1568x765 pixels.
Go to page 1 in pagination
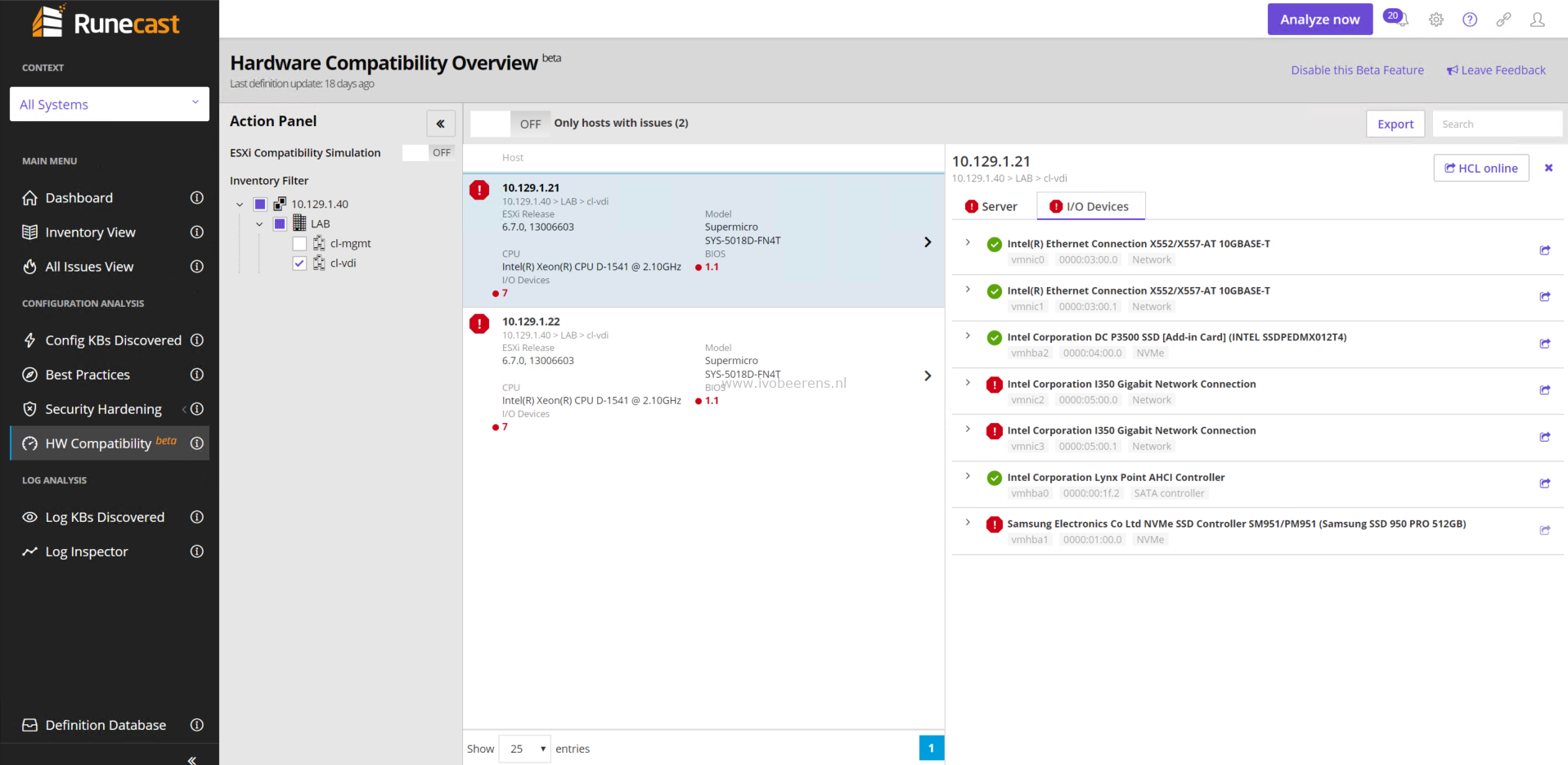click(x=931, y=748)
